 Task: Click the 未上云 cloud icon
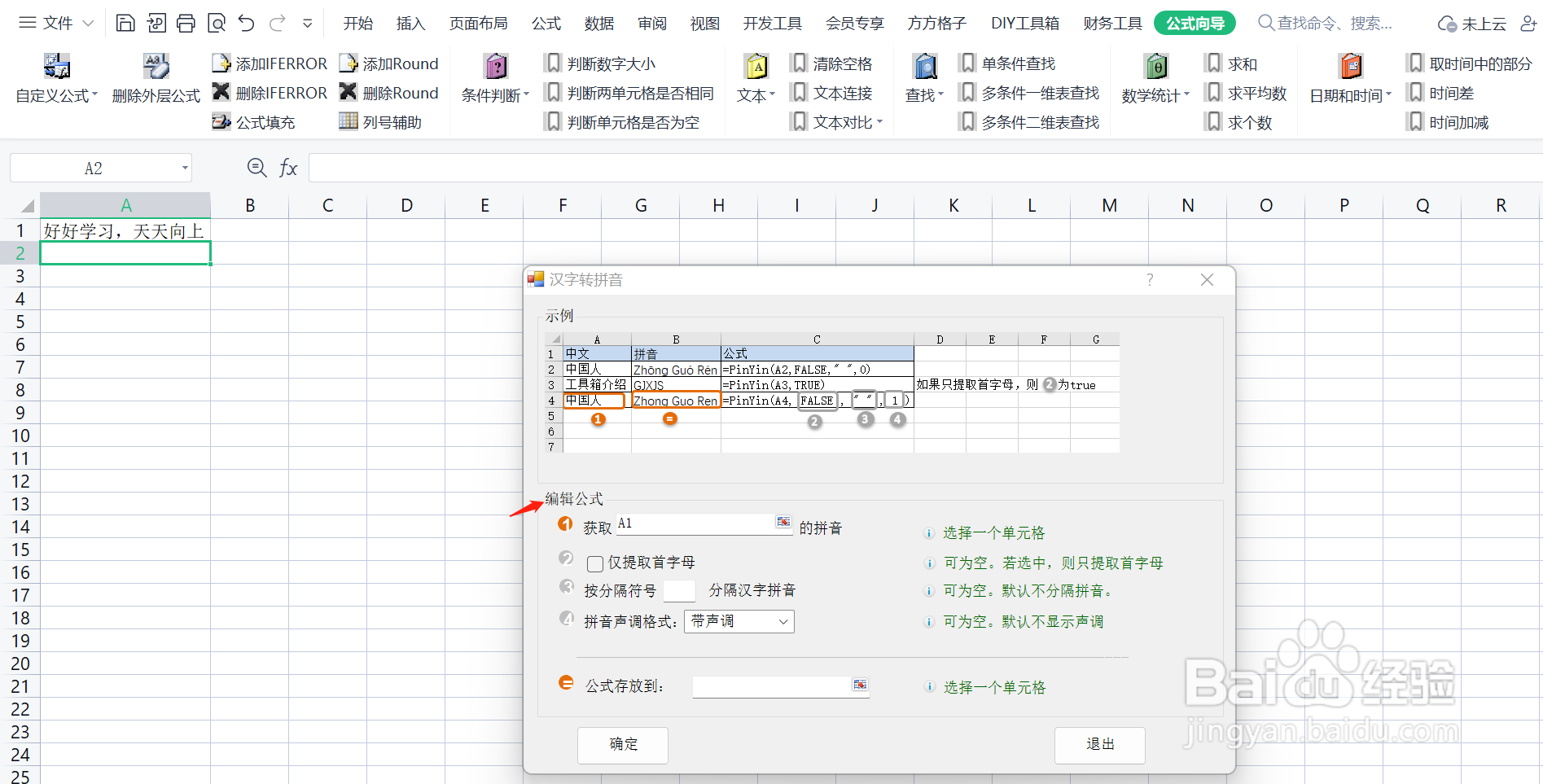tap(1472, 24)
